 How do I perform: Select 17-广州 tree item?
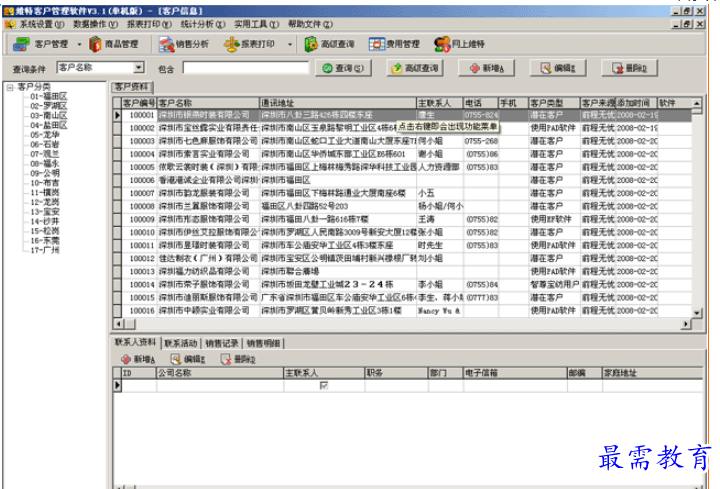[45, 250]
